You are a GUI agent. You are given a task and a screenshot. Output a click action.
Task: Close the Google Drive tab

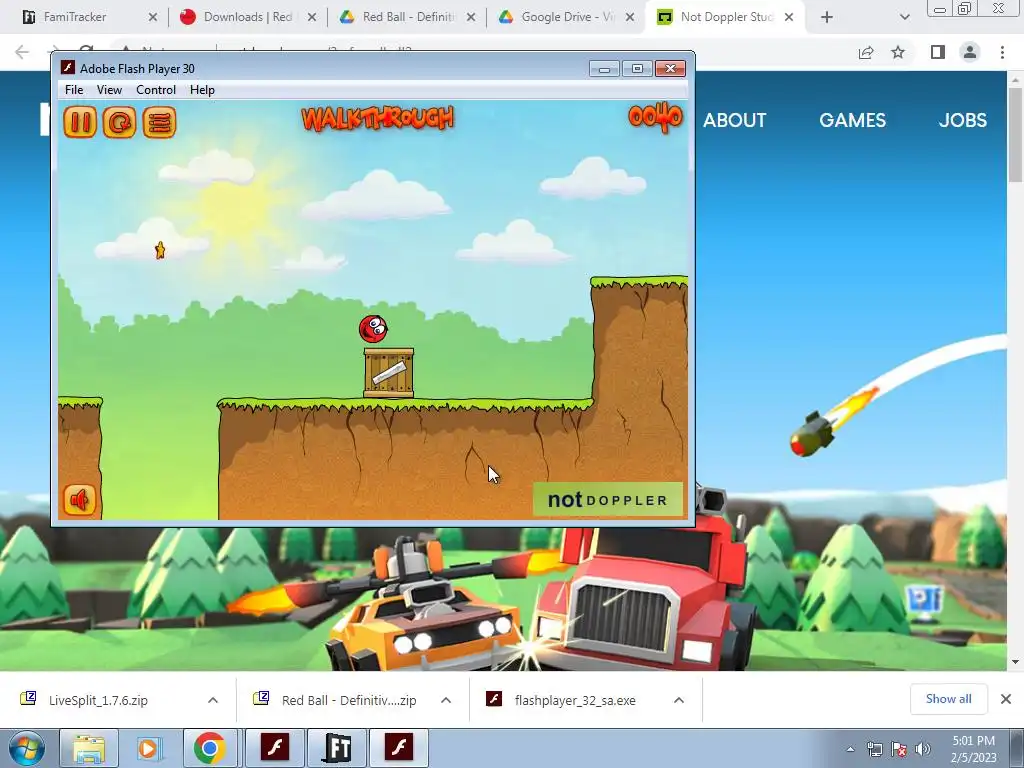(x=630, y=17)
